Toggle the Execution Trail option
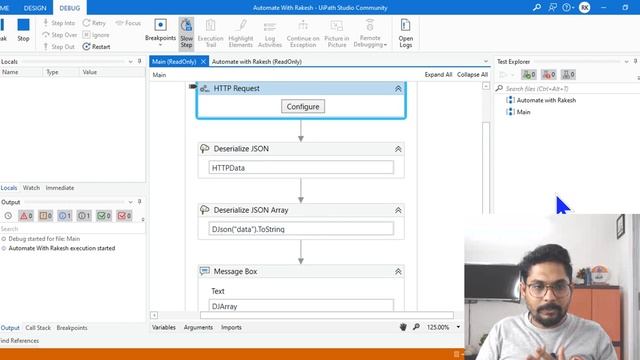Screen dimensions: 640x360 211,33
